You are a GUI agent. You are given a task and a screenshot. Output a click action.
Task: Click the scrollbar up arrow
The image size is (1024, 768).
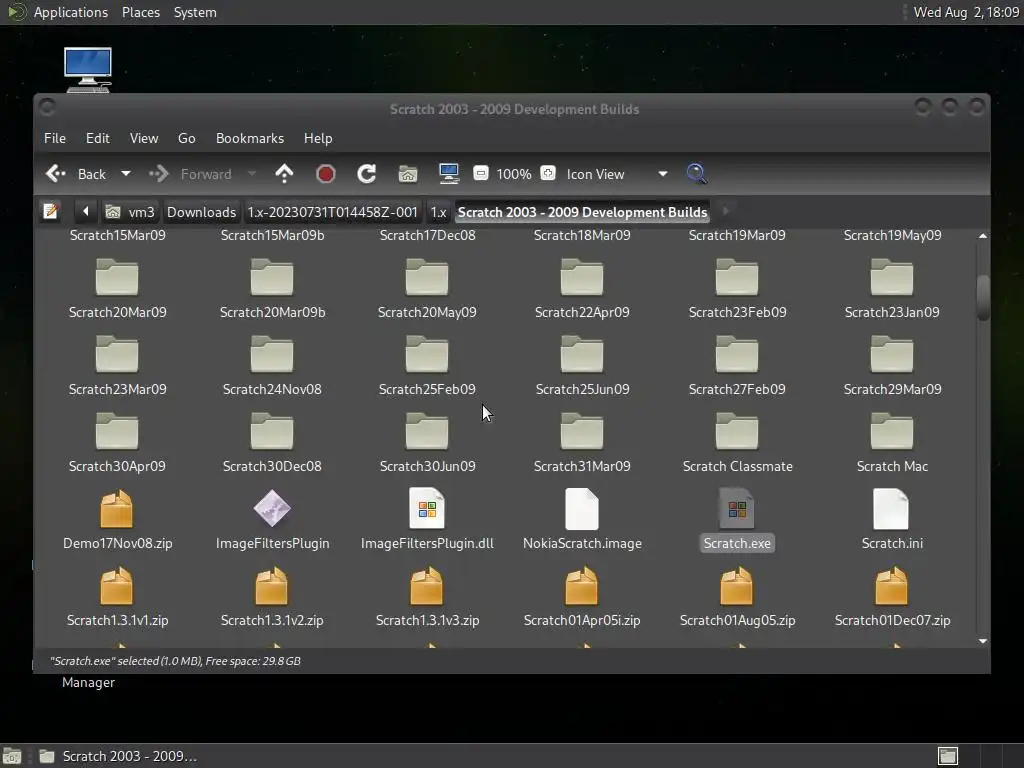coord(983,236)
